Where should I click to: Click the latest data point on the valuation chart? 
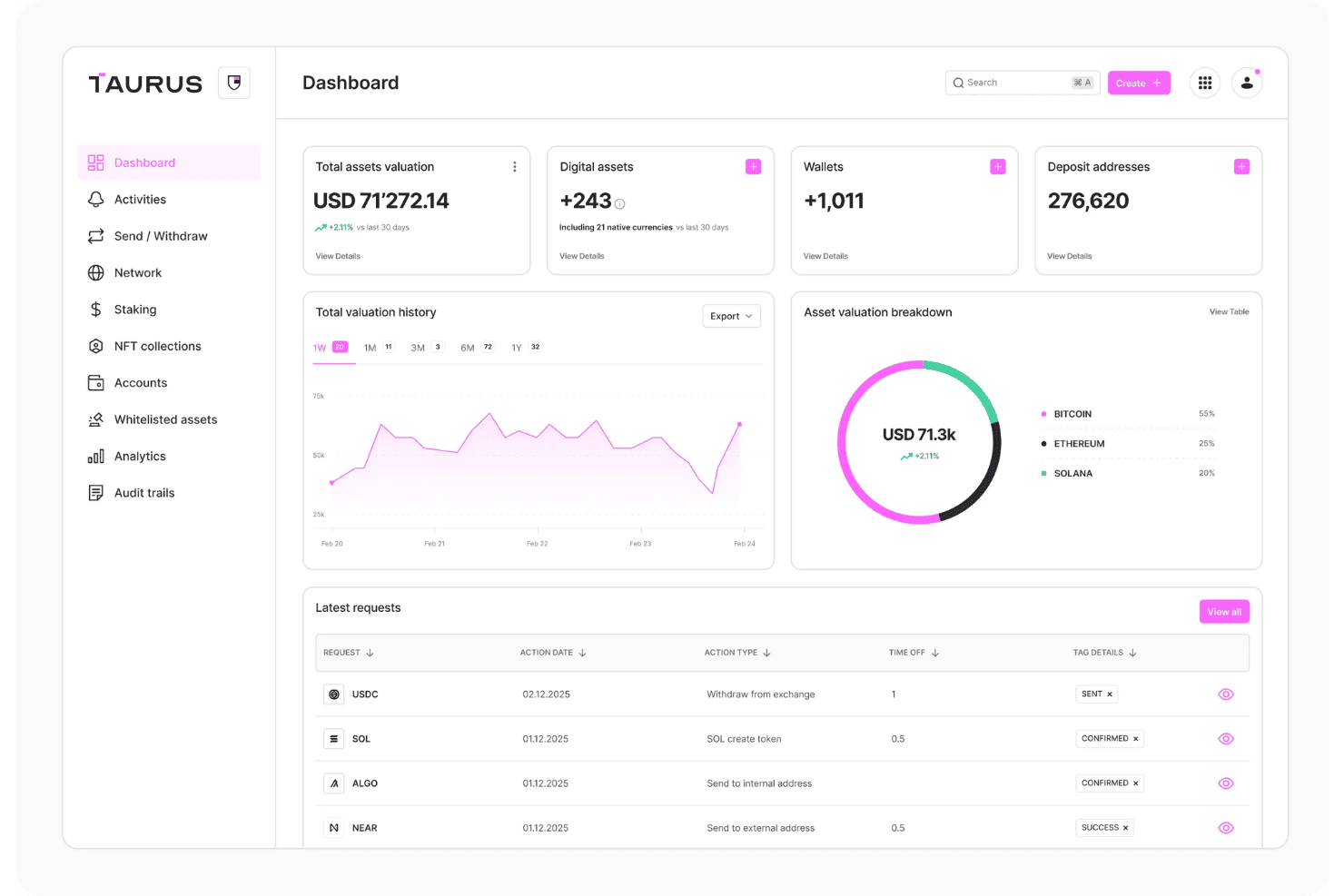click(x=739, y=424)
